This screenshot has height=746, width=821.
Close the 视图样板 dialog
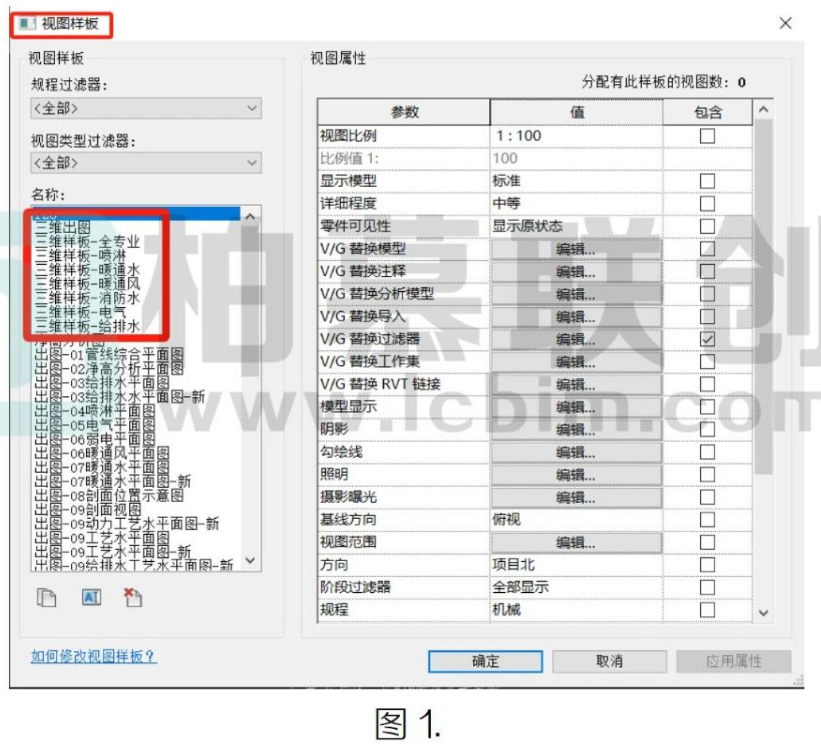pyautogui.click(x=785, y=23)
